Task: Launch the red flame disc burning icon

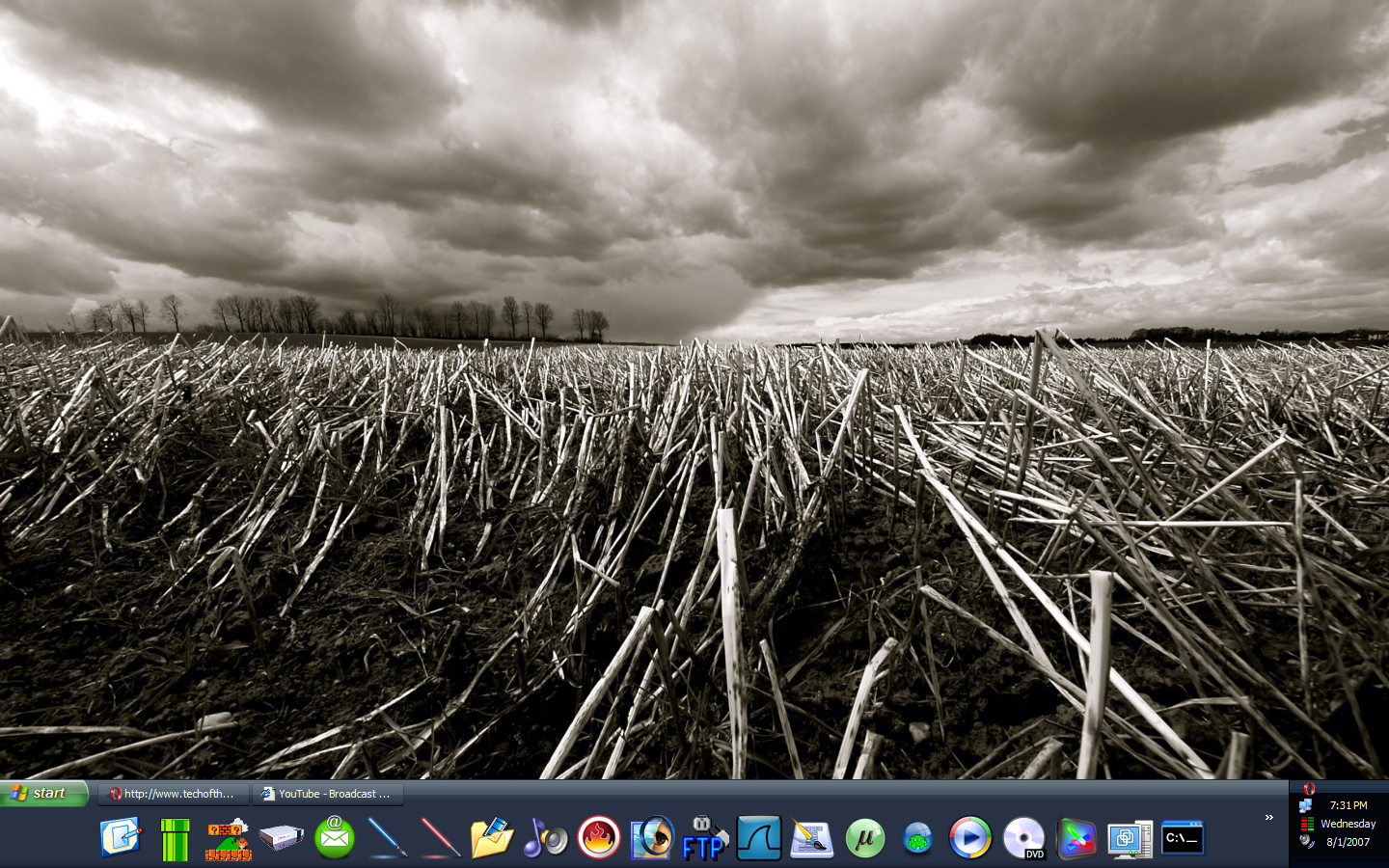Action: click(x=598, y=837)
